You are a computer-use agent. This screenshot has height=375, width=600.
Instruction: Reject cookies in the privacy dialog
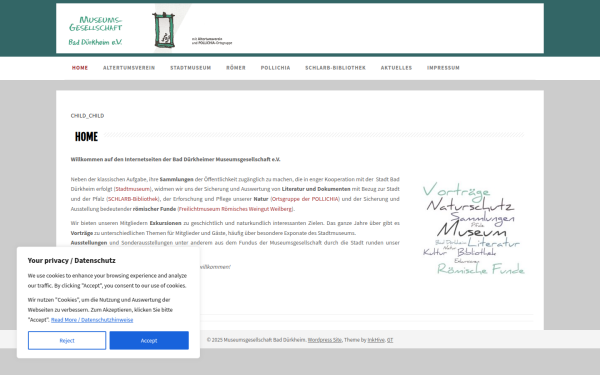(67, 341)
